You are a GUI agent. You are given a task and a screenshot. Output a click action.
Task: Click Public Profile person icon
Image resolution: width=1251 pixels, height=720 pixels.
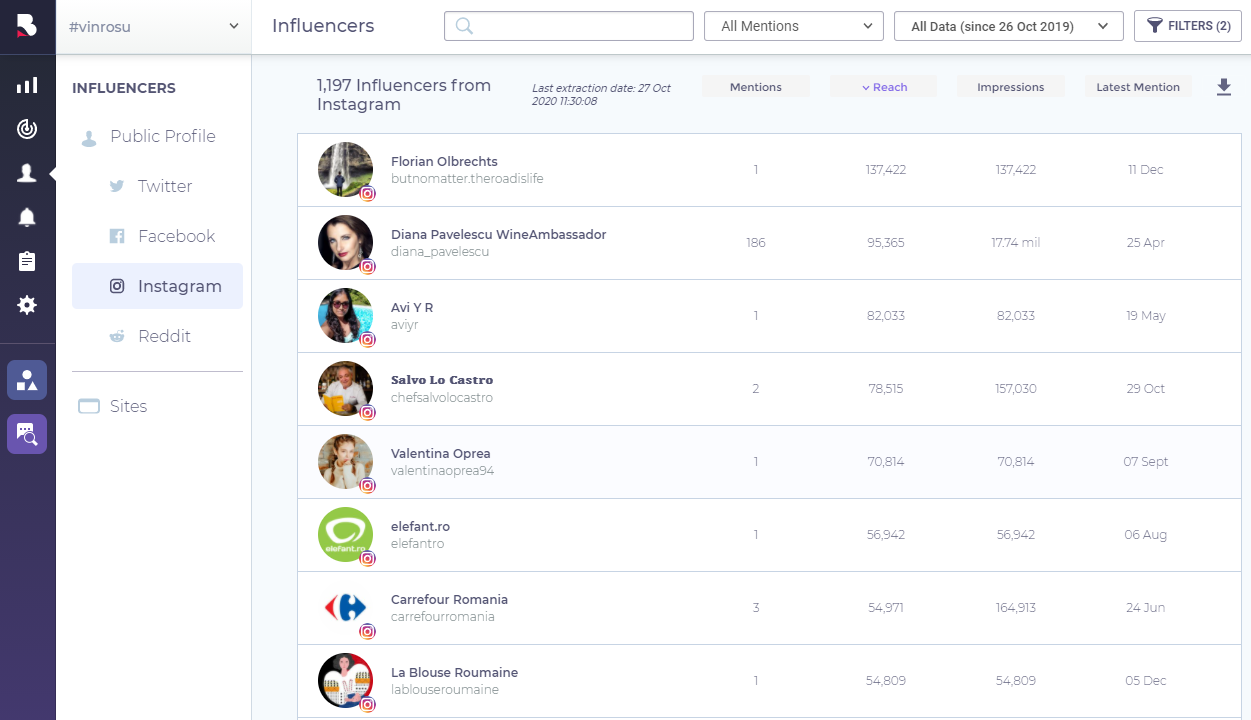point(89,138)
